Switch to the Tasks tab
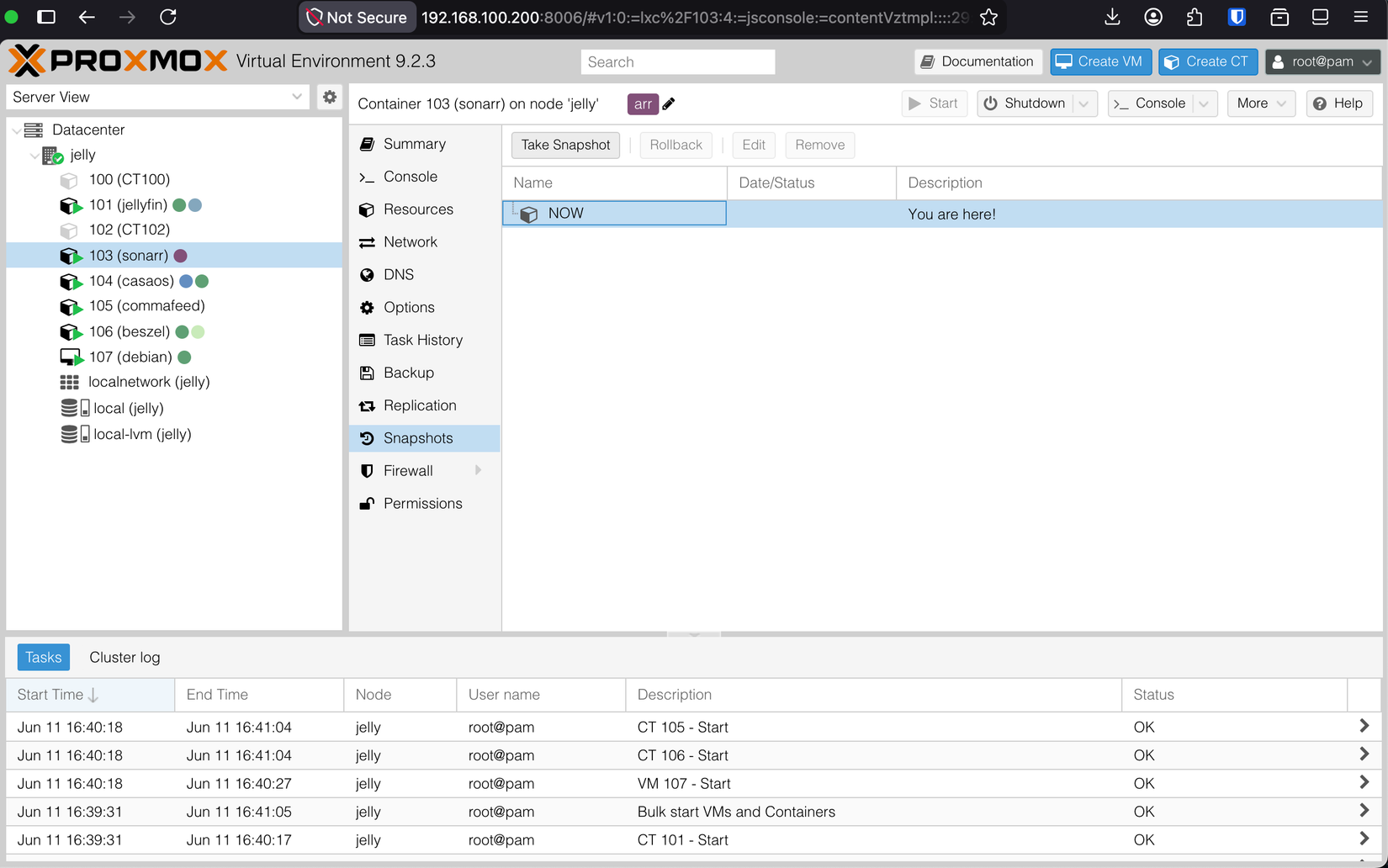Image resolution: width=1388 pixels, height=868 pixels. pos(43,658)
